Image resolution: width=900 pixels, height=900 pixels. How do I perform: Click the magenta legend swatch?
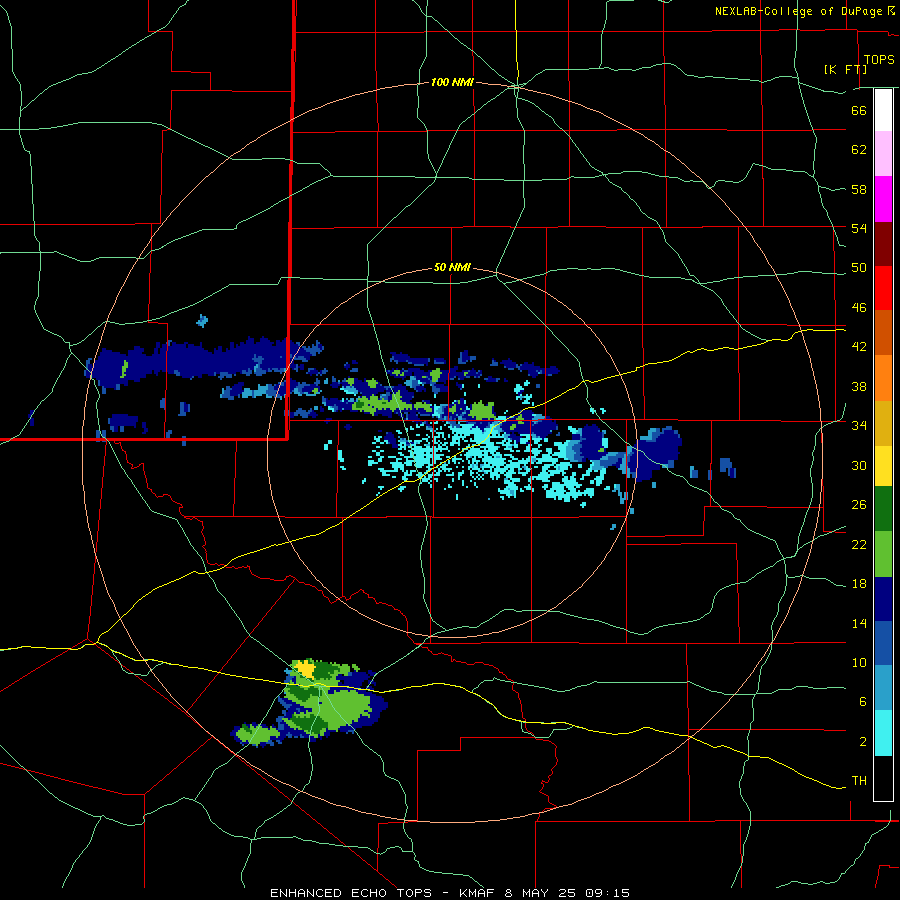[883, 199]
